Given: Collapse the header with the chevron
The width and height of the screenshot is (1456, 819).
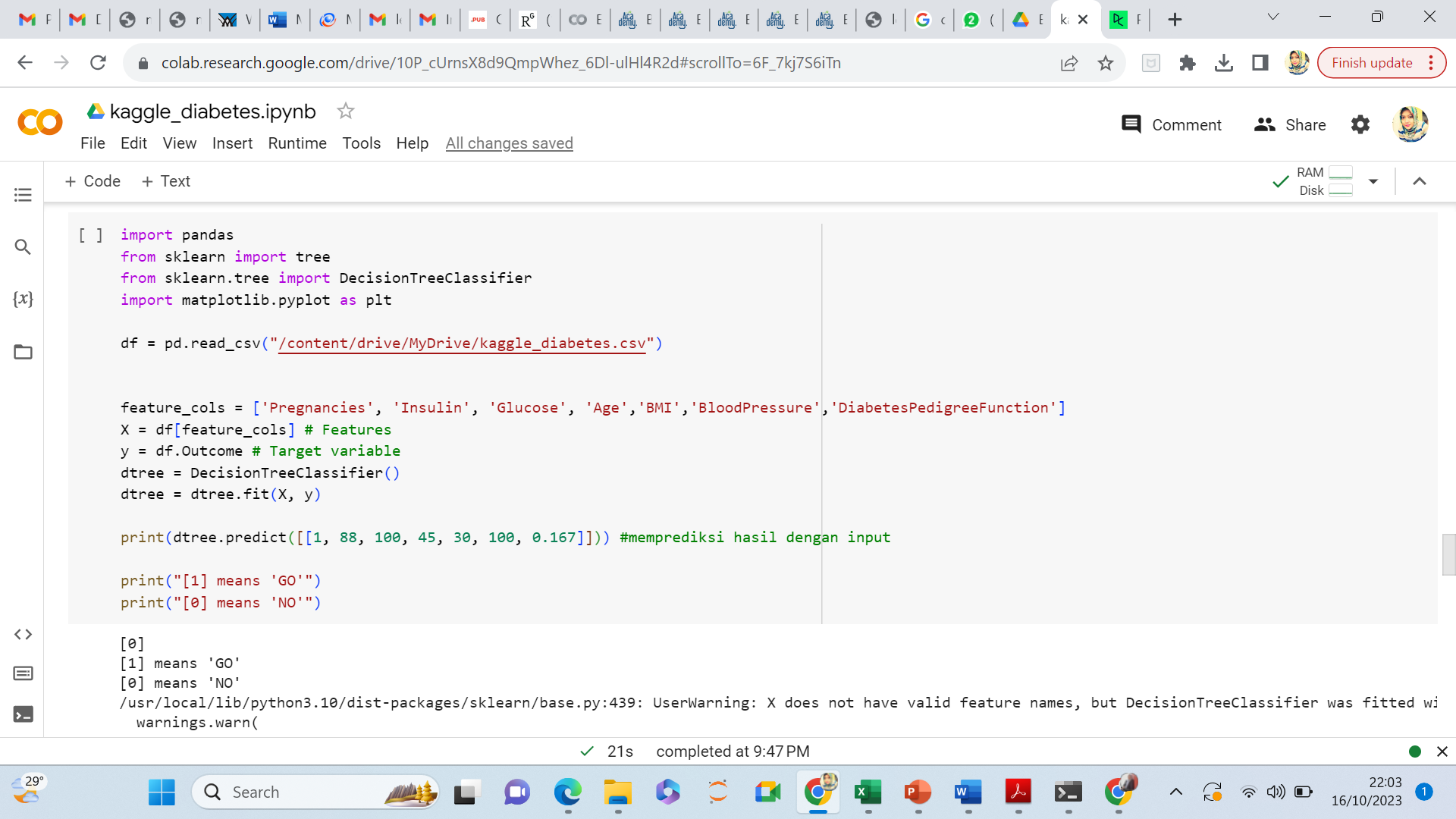Looking at the screenshot, I should 1420,181.
